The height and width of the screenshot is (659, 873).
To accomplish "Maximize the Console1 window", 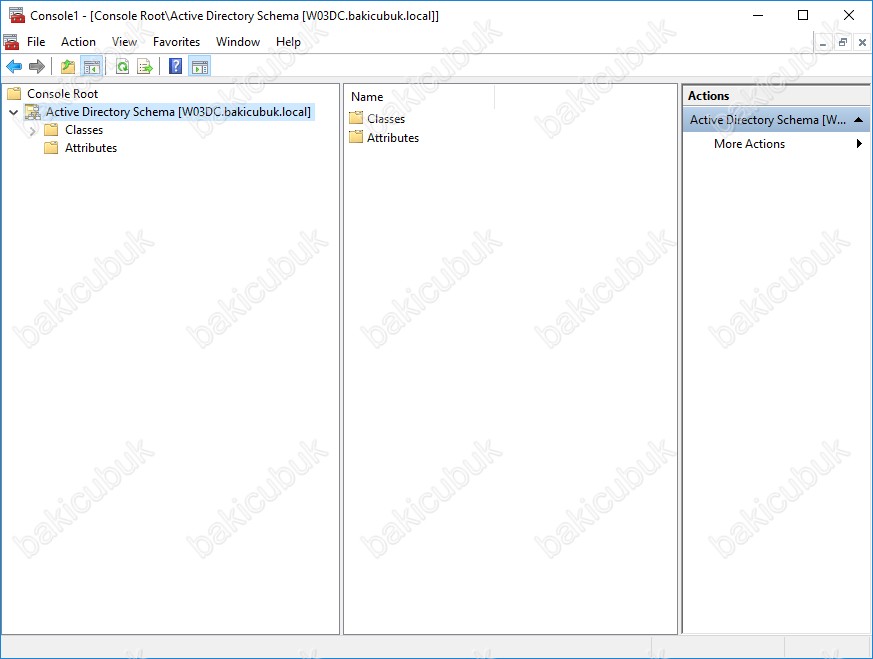I will [803, 15].
